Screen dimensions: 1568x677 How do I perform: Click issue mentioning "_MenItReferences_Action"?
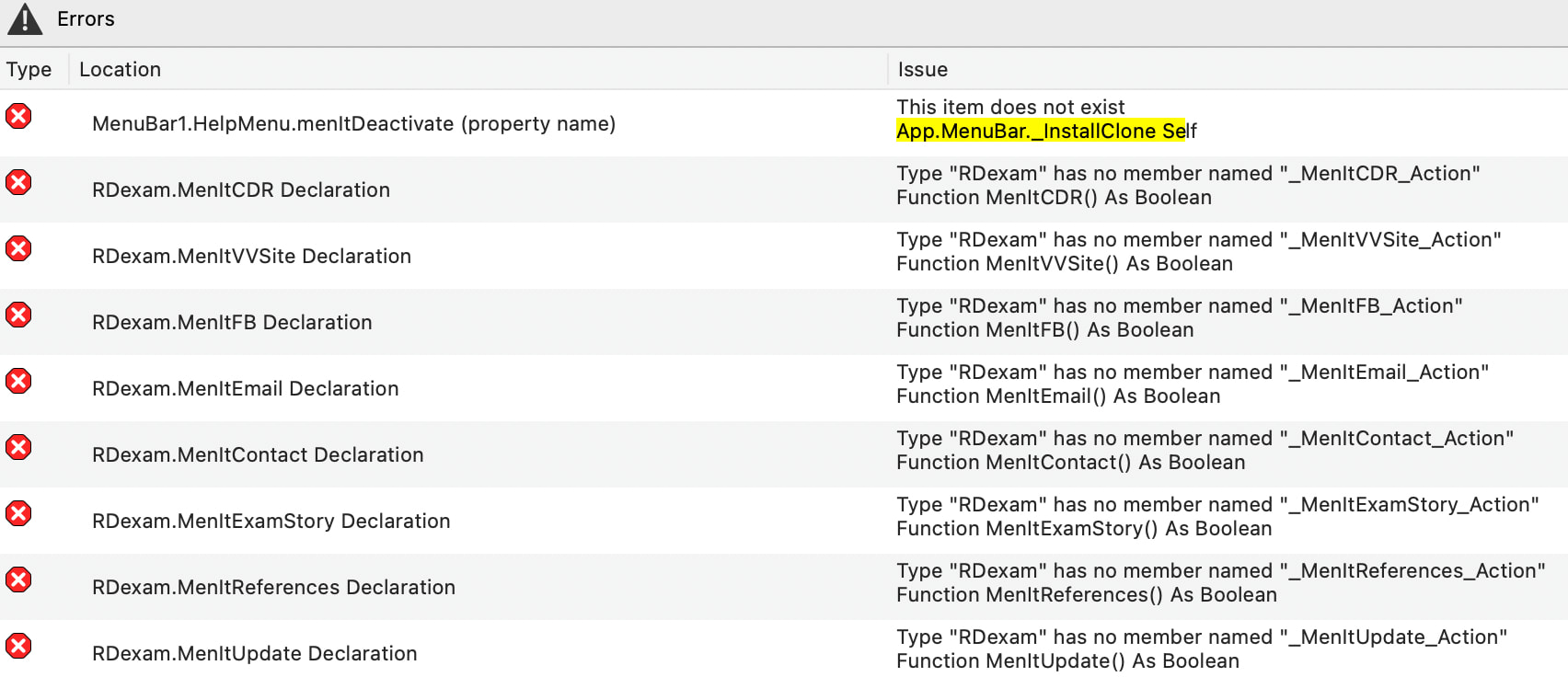tap(1222, 571)
